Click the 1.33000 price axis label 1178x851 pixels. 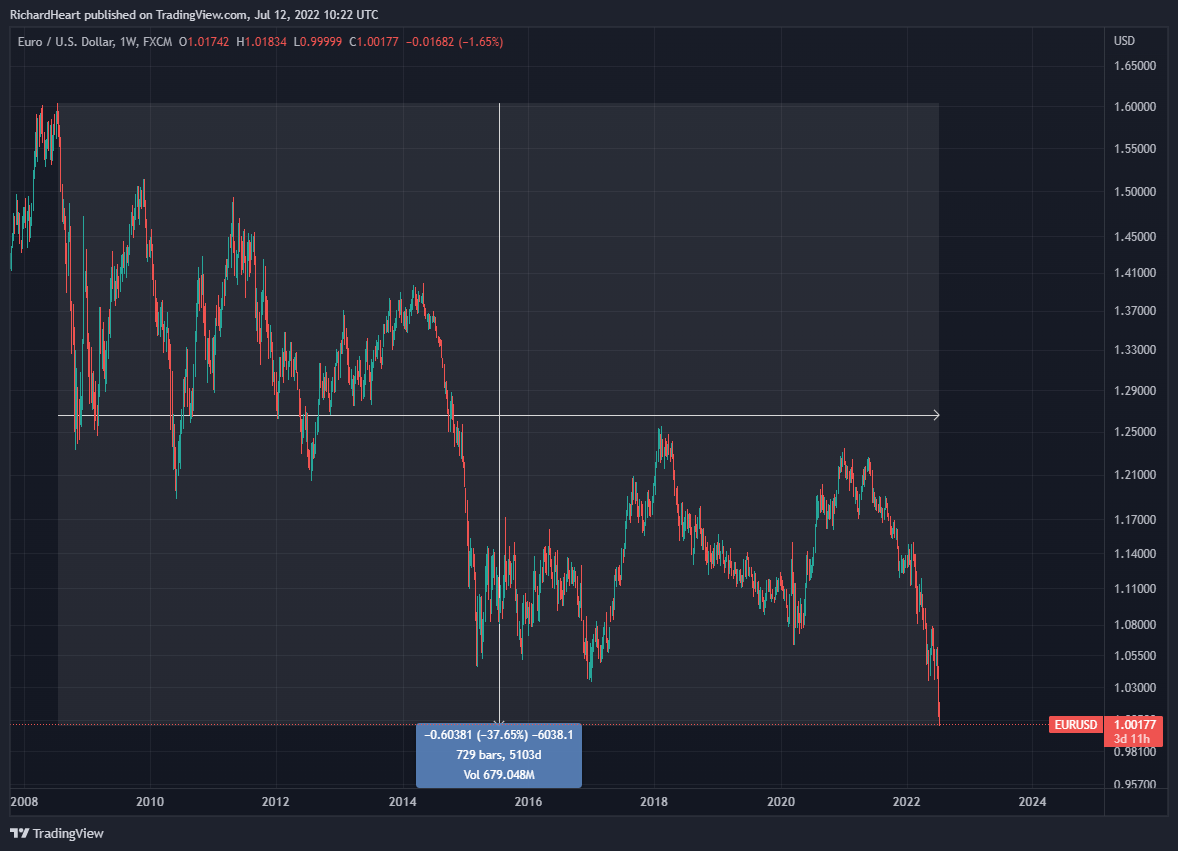coord(1134,350)
